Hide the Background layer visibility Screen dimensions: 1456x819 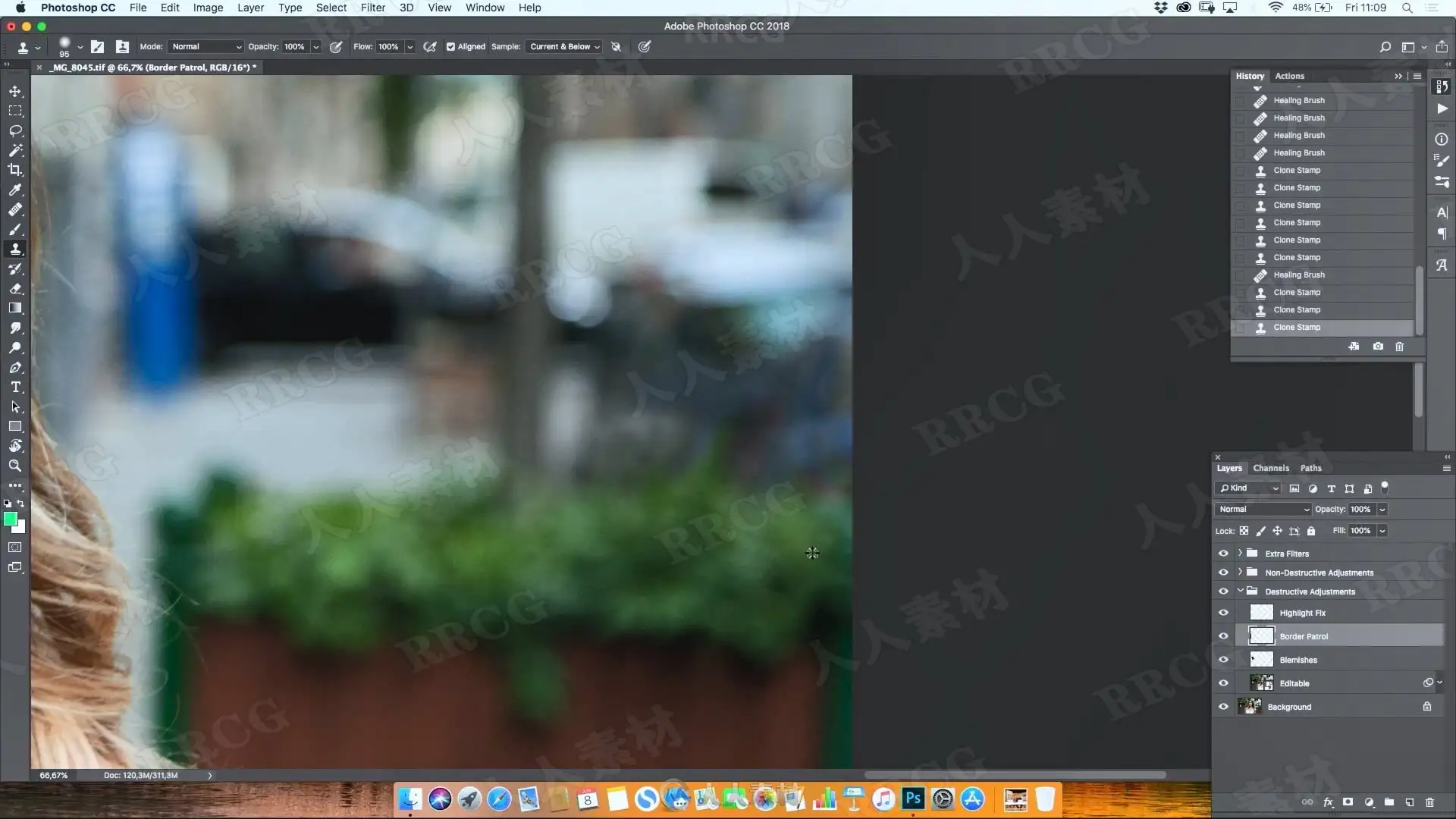1223,707
